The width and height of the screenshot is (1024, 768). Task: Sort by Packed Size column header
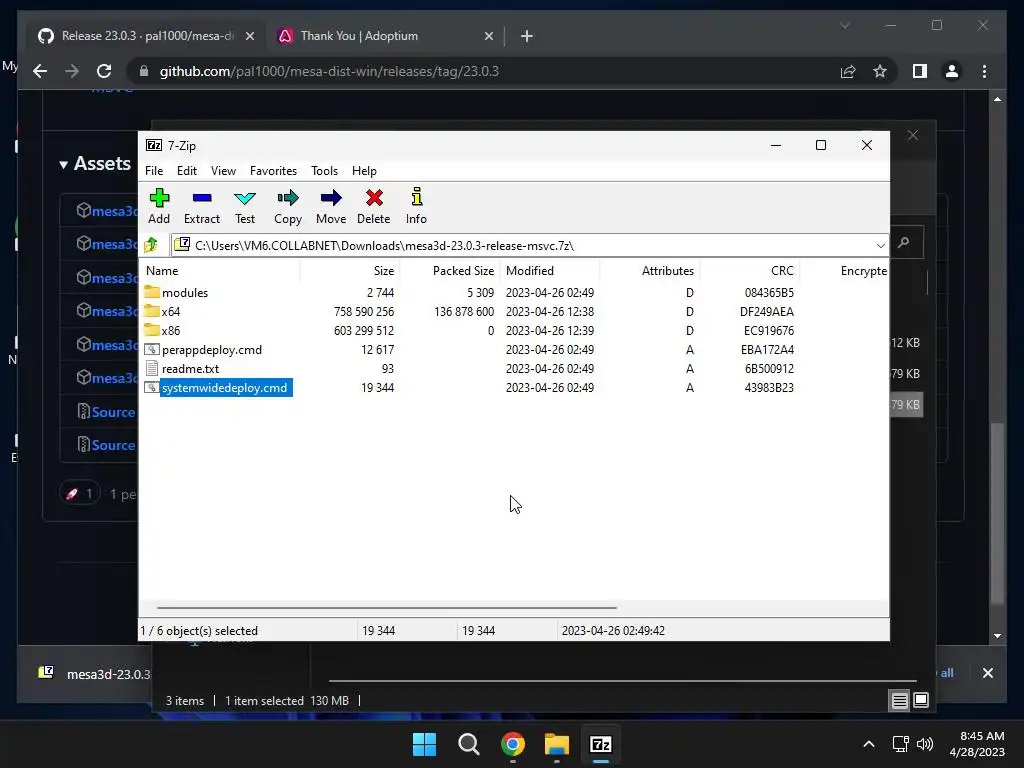450,270
